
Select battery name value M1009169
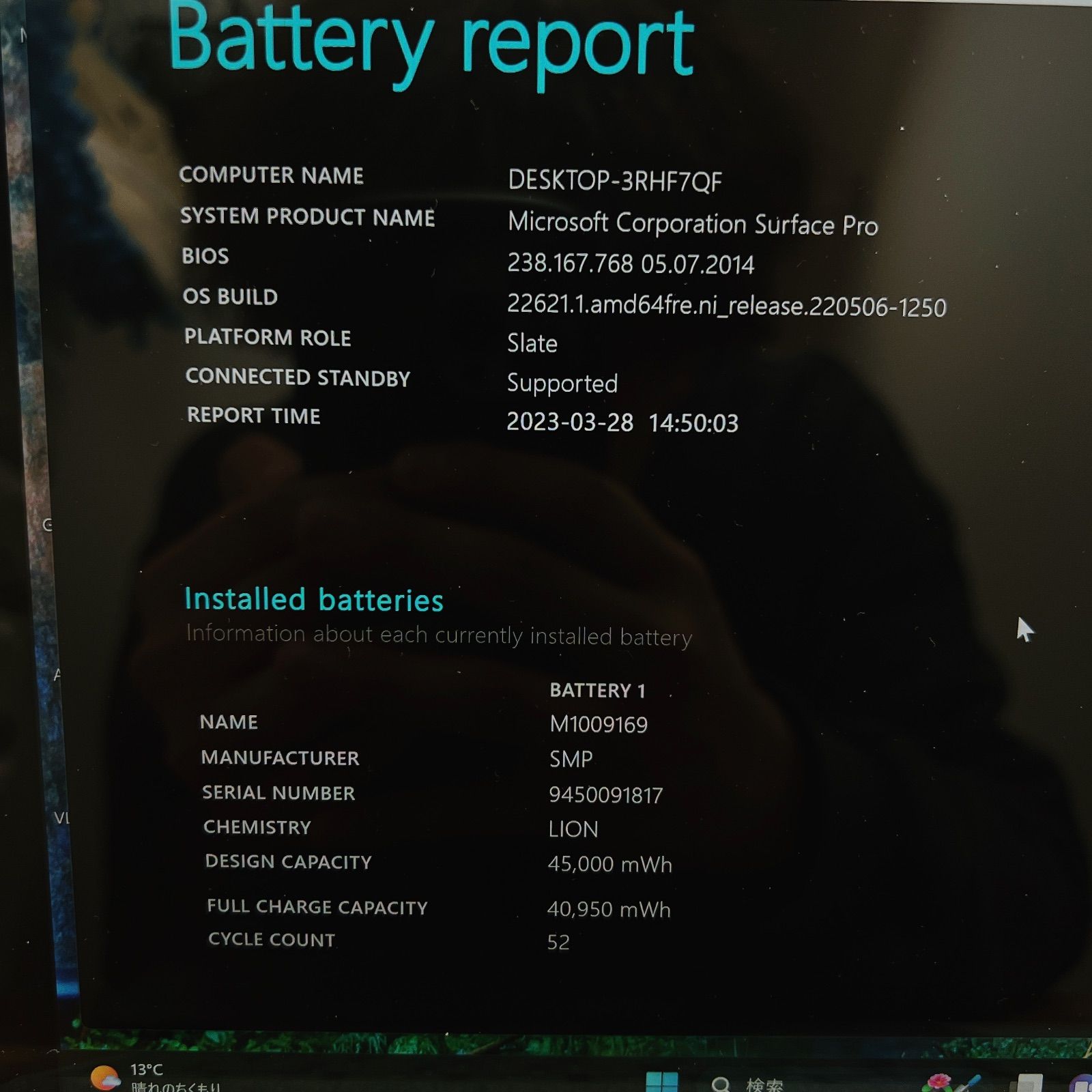599,724
